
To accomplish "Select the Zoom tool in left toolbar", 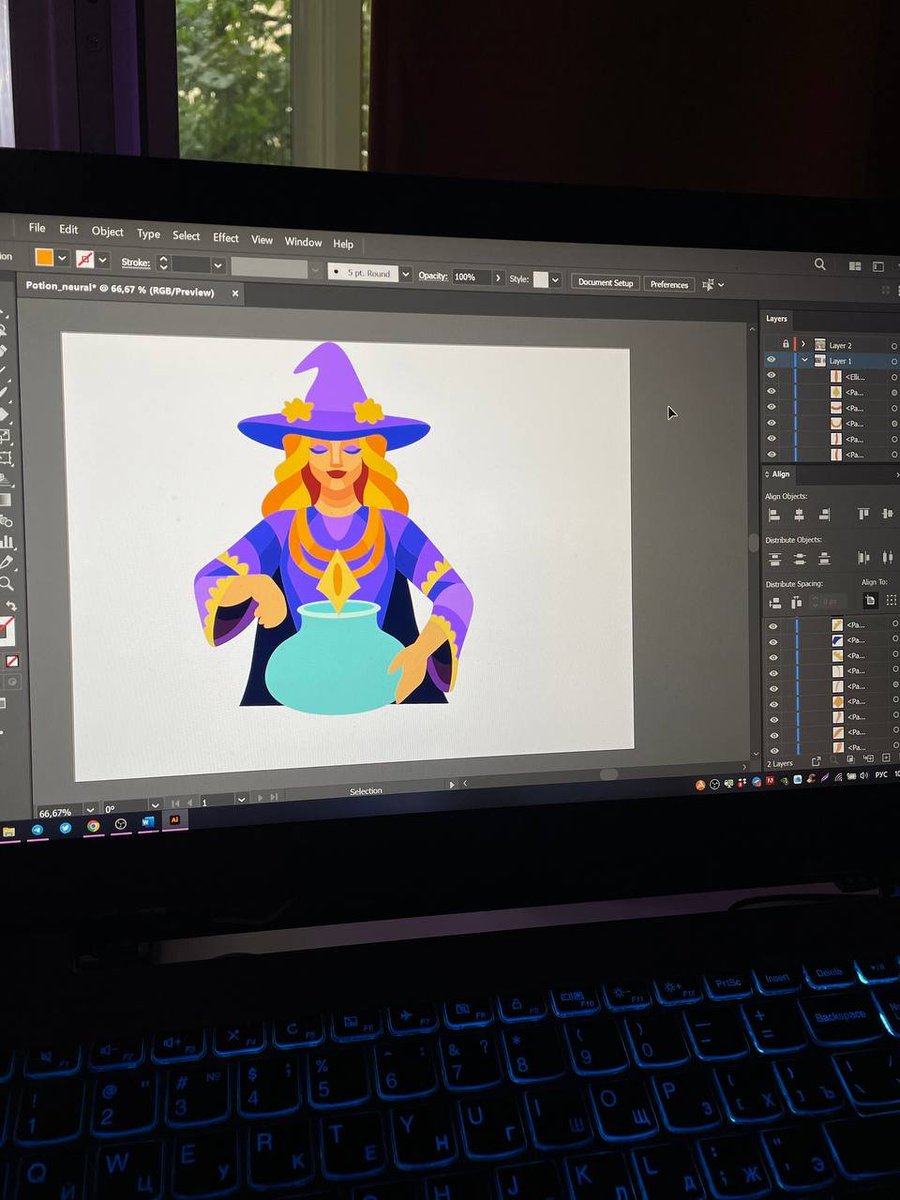I will pos(8,582).
